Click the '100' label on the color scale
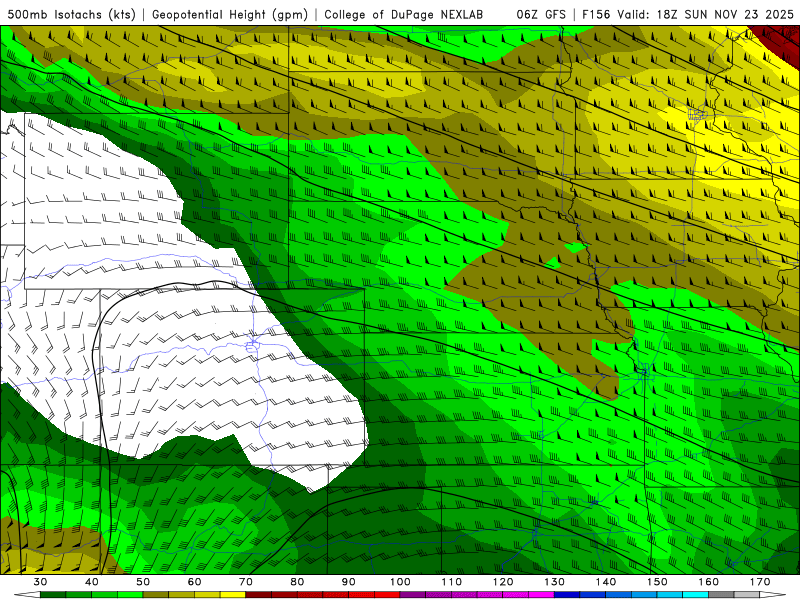This screenshot has width=800, height=600. (x=400, y=582)
